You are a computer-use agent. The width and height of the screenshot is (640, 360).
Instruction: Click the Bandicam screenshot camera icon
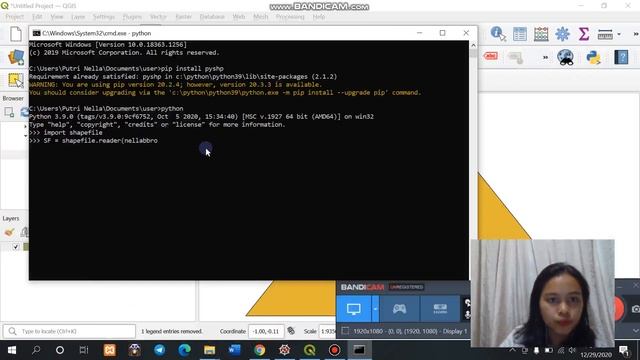coord(635,309)
